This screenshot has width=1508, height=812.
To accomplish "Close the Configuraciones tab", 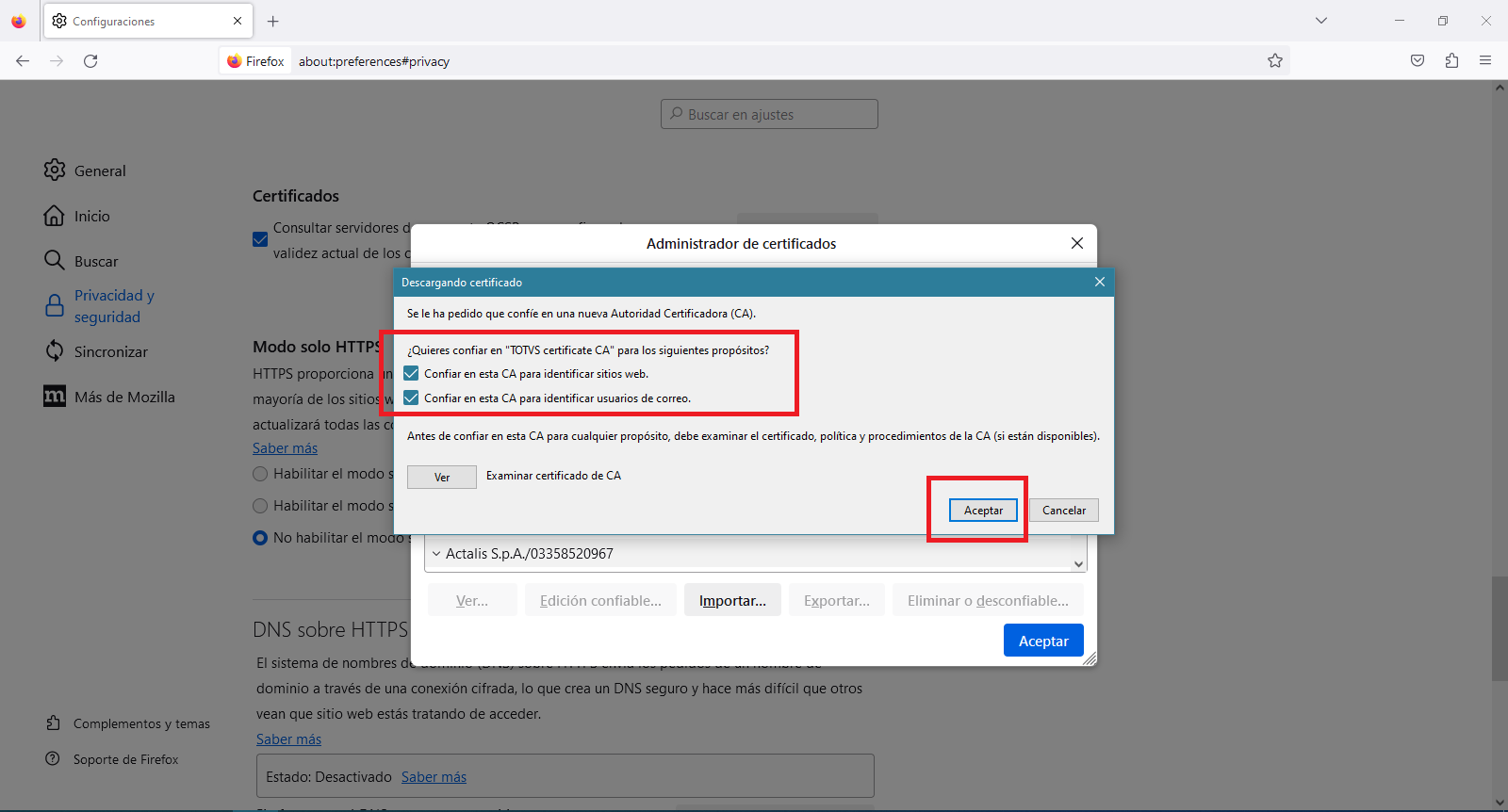I will (238, 21).
